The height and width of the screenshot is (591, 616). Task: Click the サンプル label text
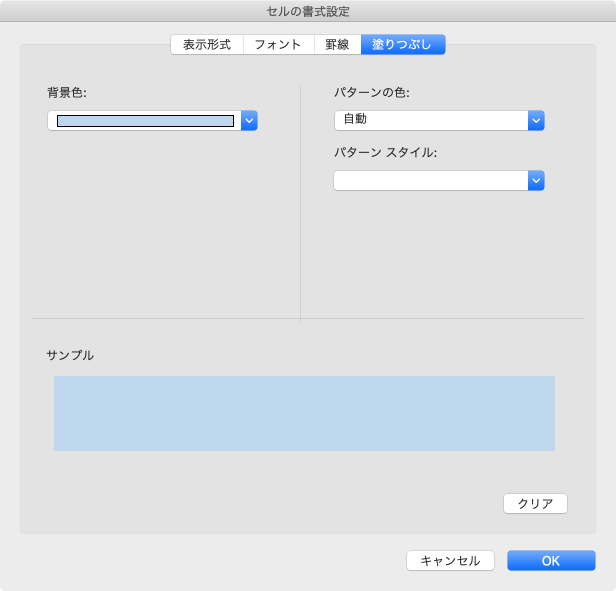pos(70,355)
